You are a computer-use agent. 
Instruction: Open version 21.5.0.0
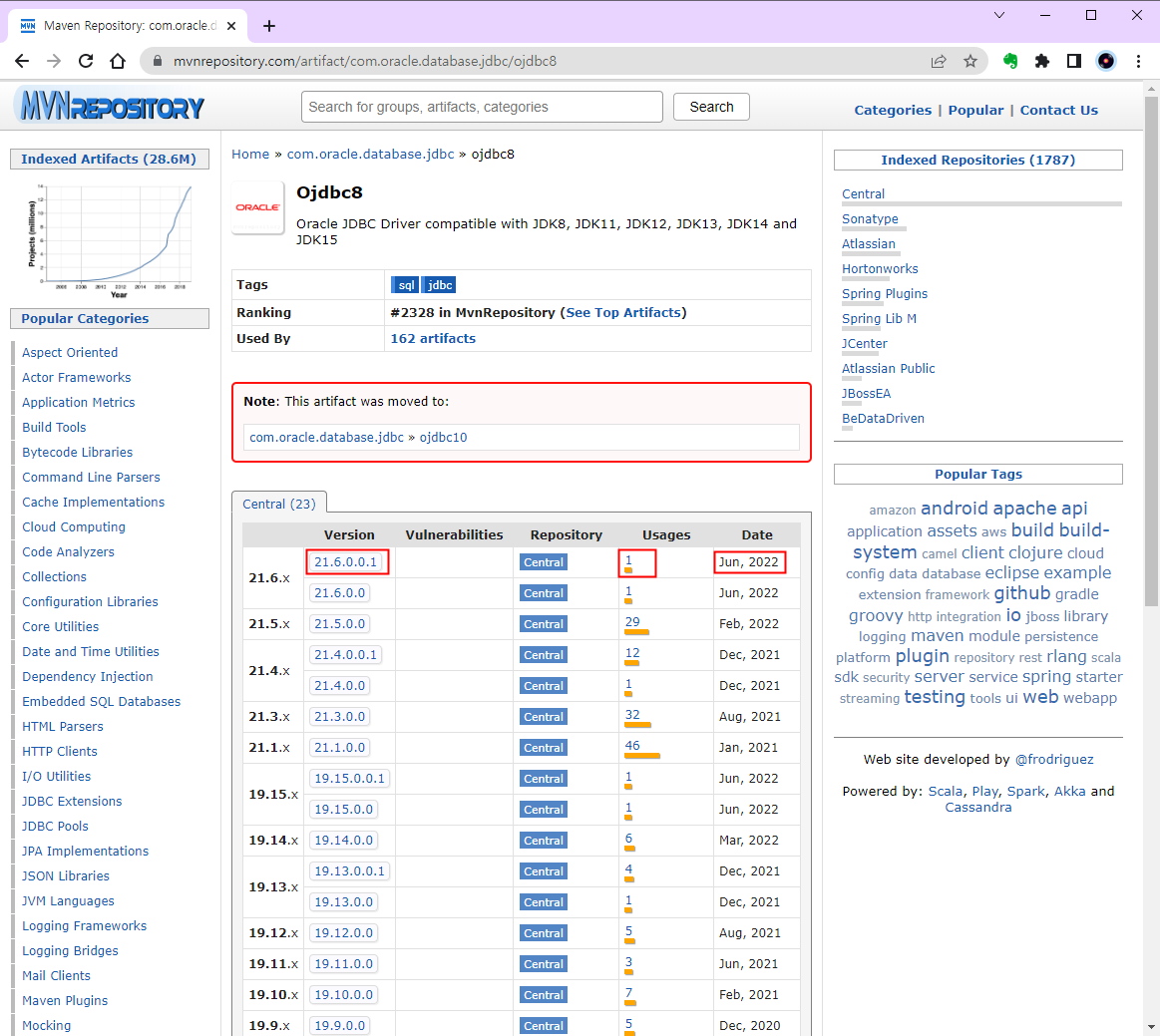coord(339,624)
